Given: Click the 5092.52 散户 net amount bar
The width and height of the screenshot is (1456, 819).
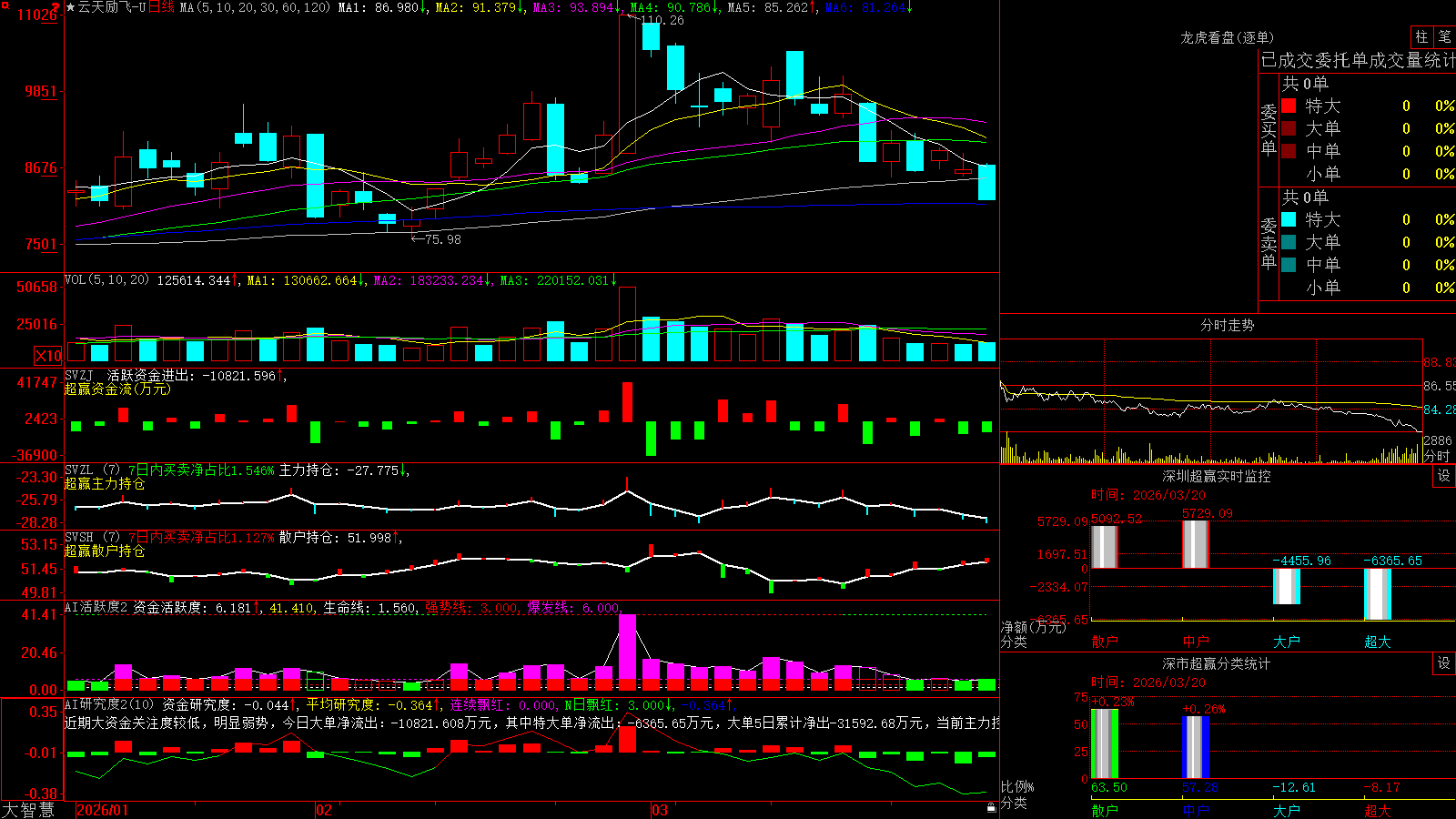Looking at the screenshot, I should click(1104, 547).
